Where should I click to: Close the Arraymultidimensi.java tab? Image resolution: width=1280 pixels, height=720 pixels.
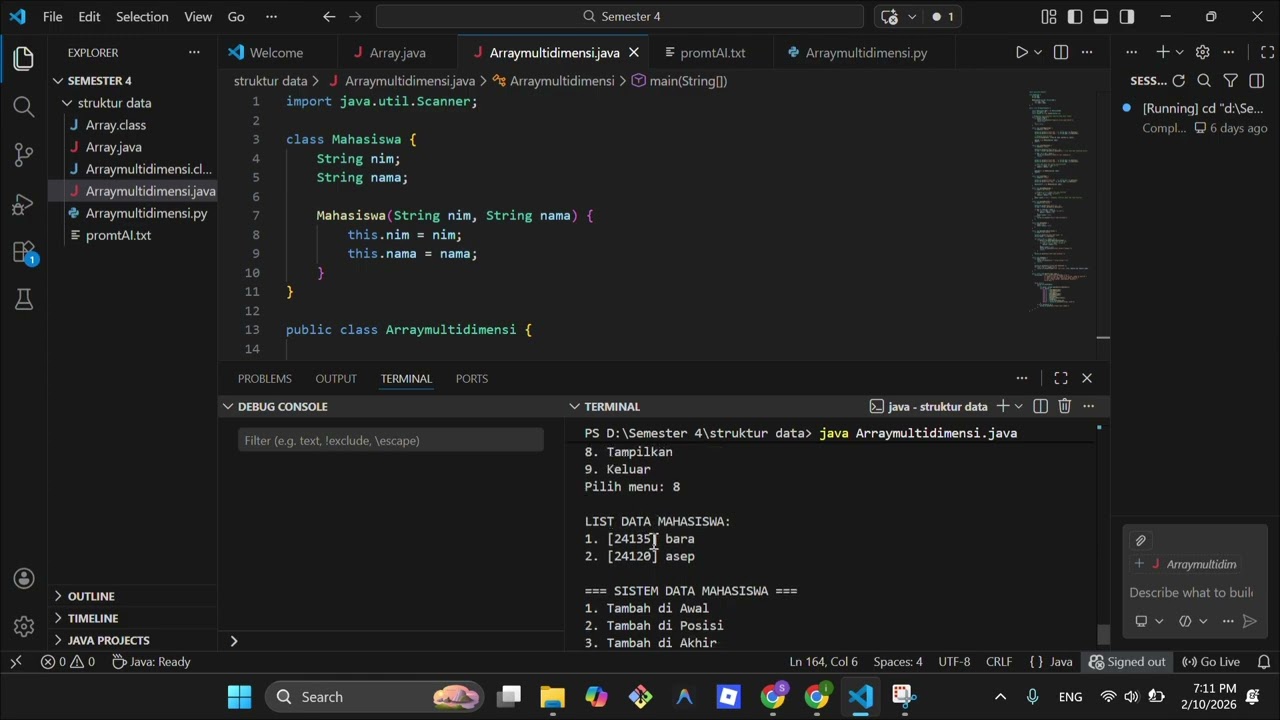(634, 52)
